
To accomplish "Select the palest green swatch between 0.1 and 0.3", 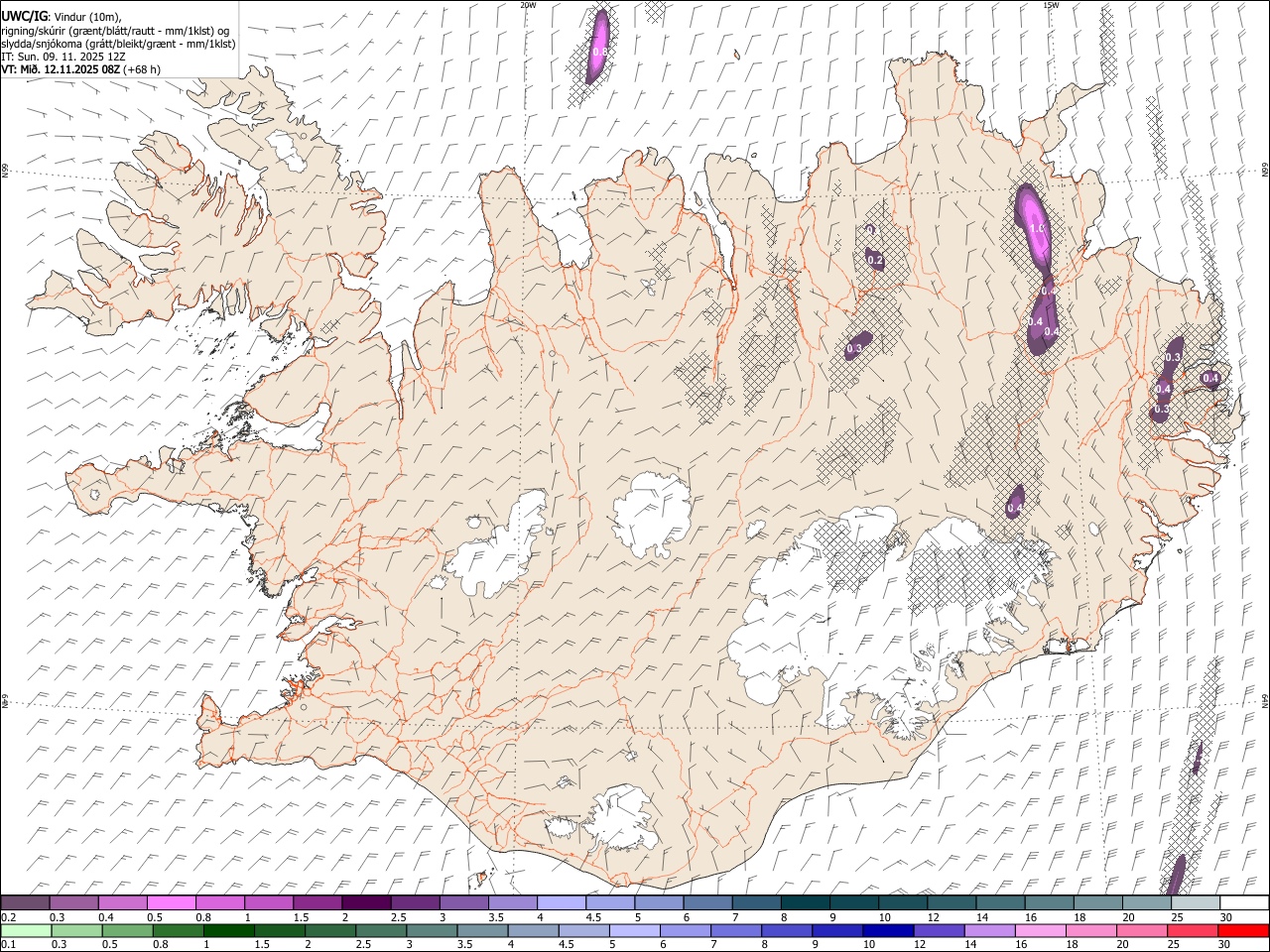I will pyautogui.click(x=26, y=930).
